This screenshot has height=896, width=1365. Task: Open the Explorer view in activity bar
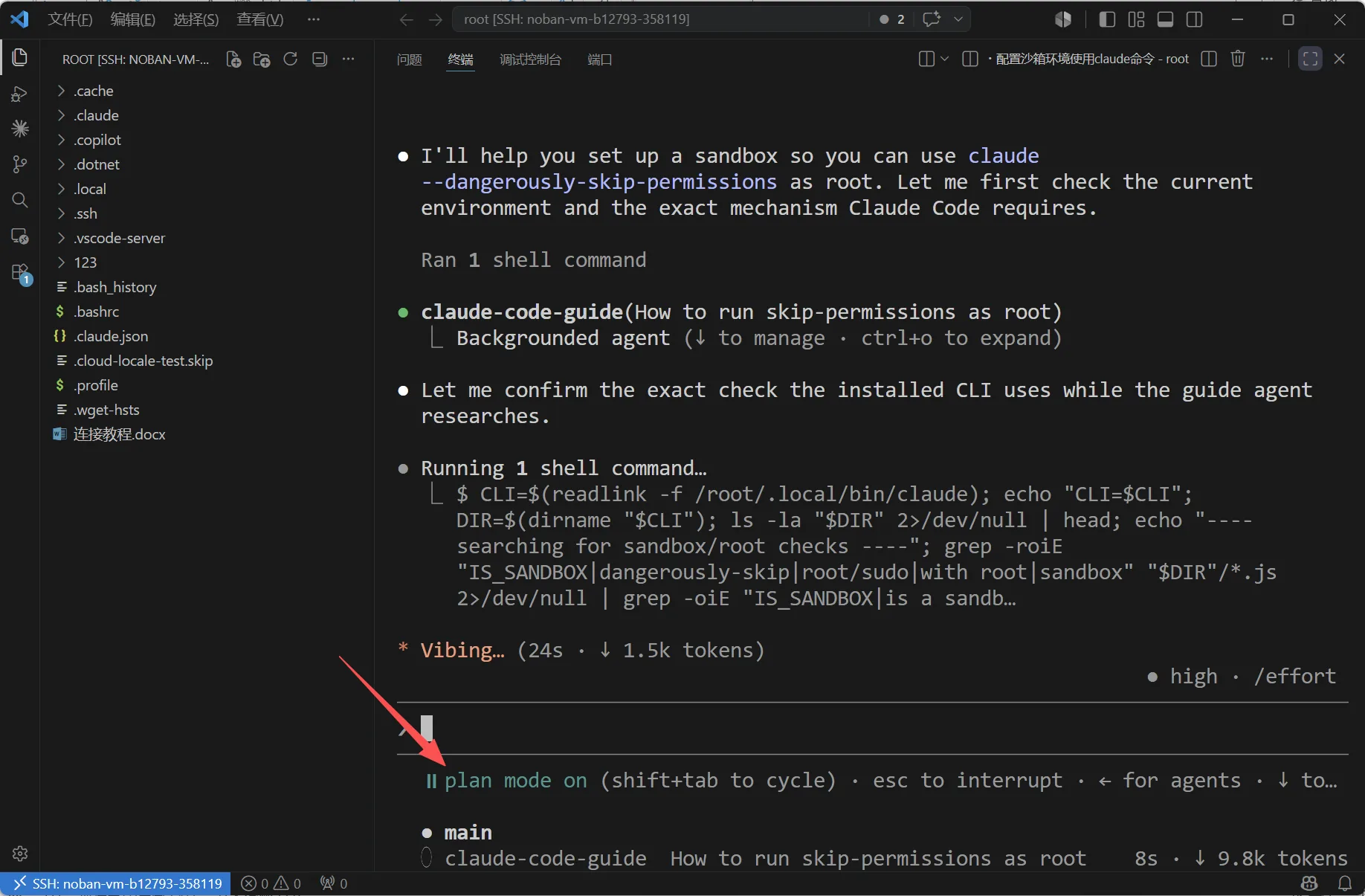tap(20, 57)
